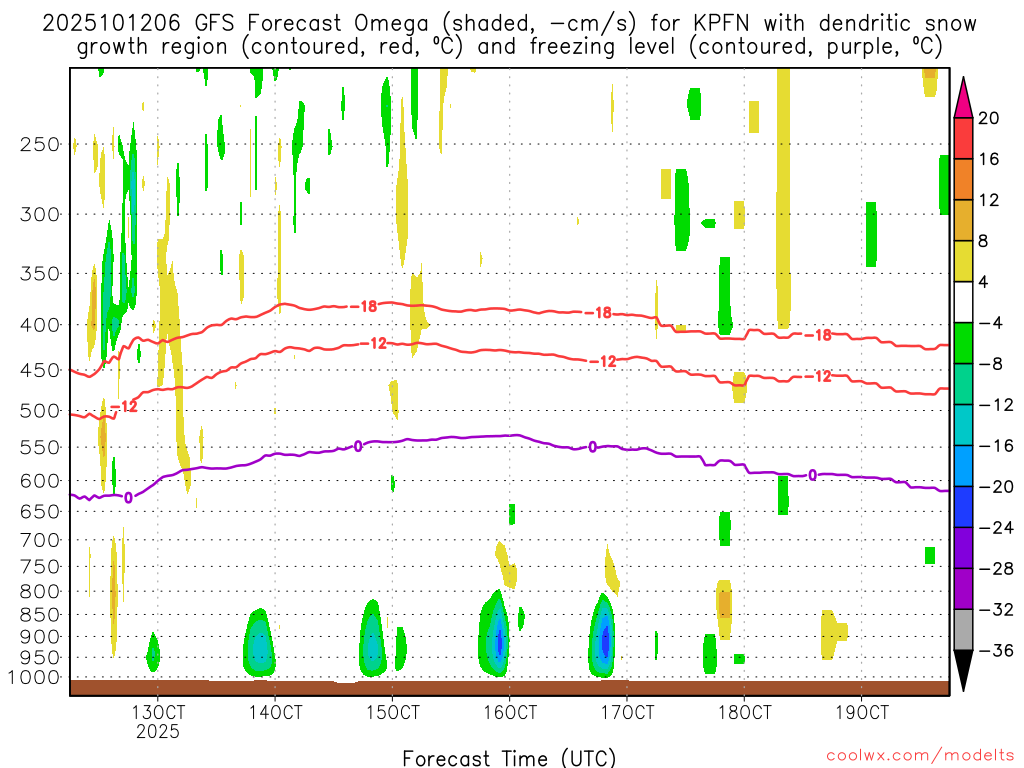Click the 1000 pressure level label

[34, 677]
